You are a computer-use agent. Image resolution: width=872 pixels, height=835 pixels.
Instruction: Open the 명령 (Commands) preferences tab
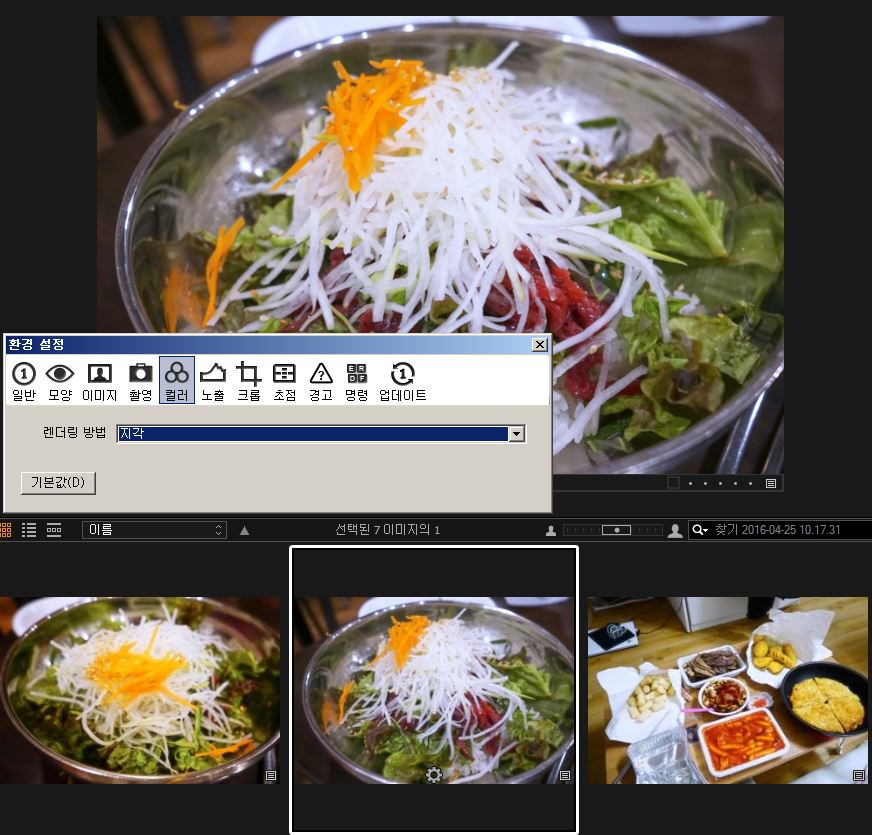[356, 381]
